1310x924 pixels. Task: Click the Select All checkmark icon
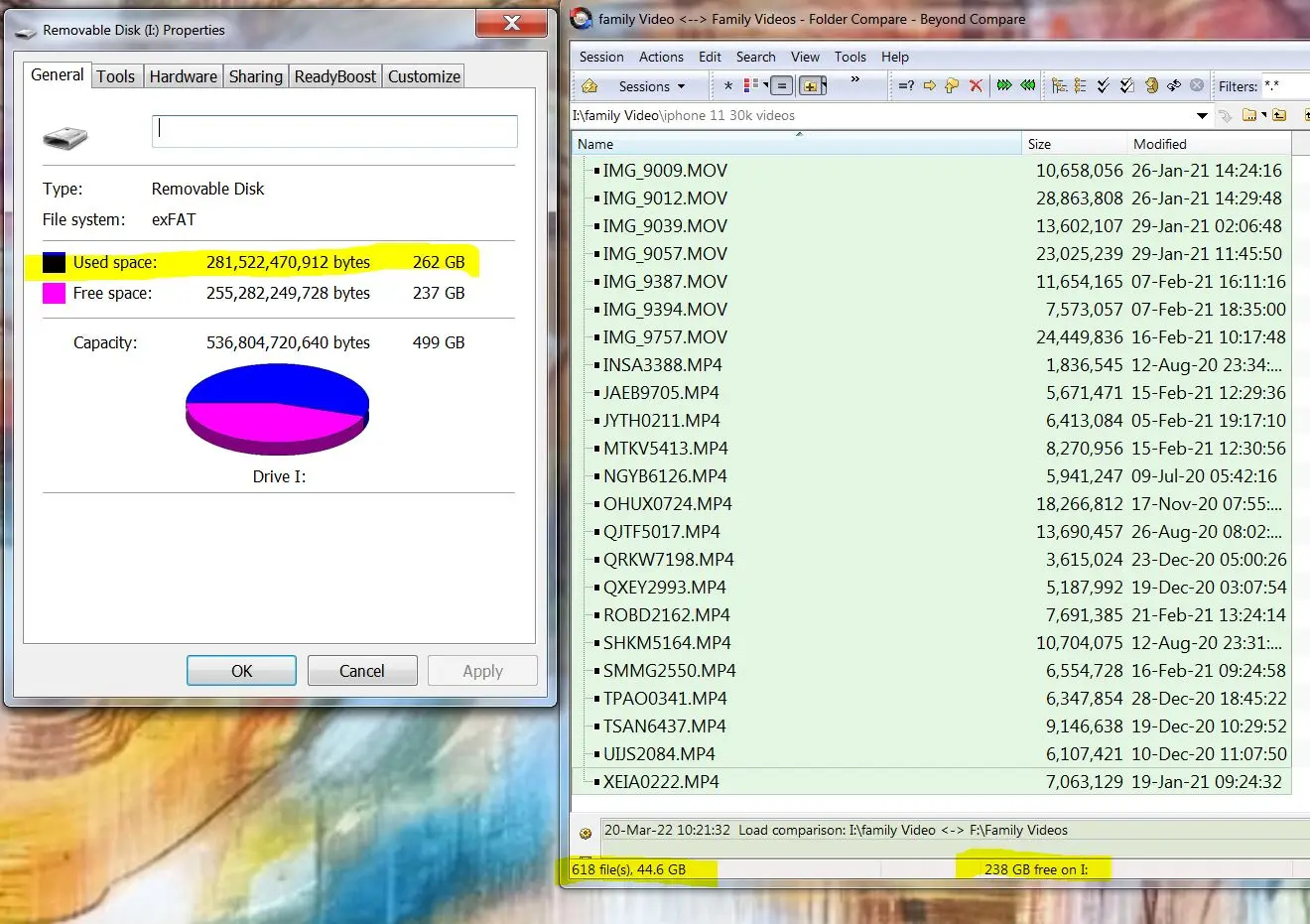tap(1104, 86)
